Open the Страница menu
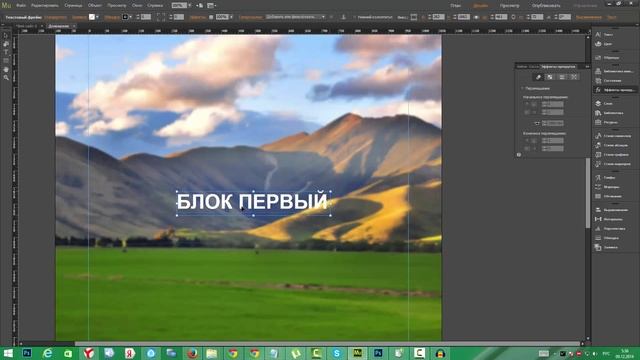The height and width of the screenshot is (360, 640). click(73, 5)
